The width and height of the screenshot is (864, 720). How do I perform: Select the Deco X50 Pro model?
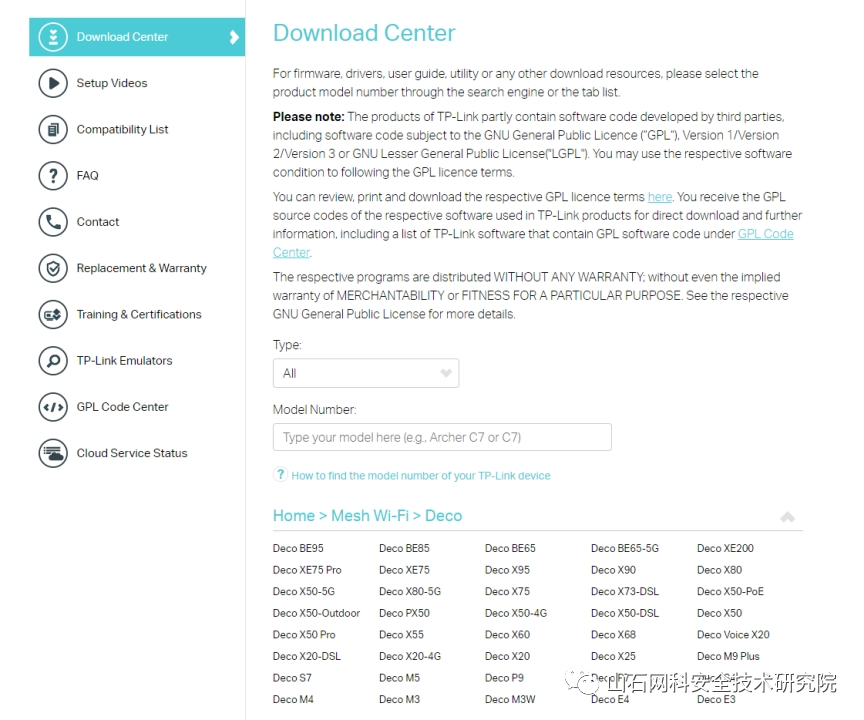coord(304,635)
